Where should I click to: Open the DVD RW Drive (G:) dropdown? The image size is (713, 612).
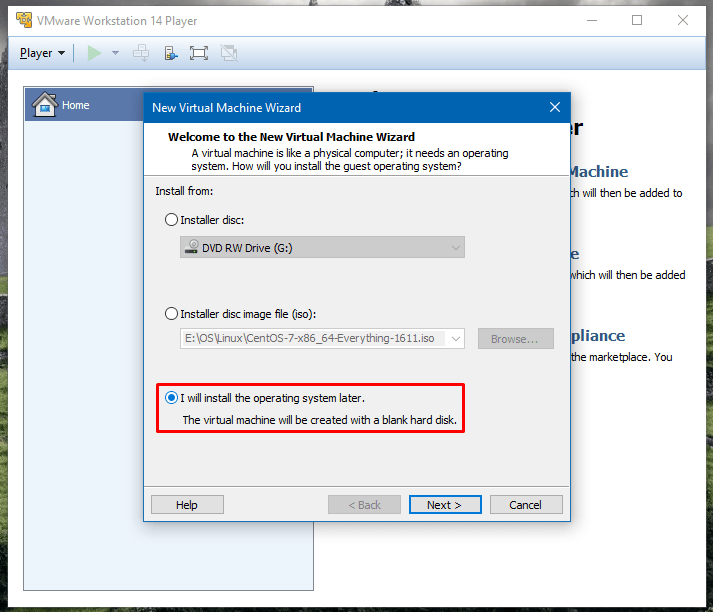pyautogui.click(x=322, y=247)
